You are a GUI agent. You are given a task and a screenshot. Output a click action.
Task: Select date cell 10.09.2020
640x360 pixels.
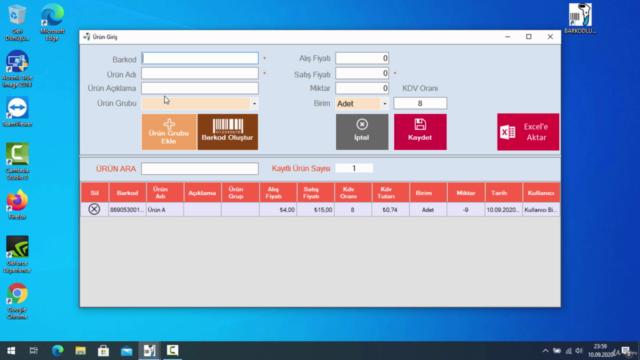click(x=503, y=210)
